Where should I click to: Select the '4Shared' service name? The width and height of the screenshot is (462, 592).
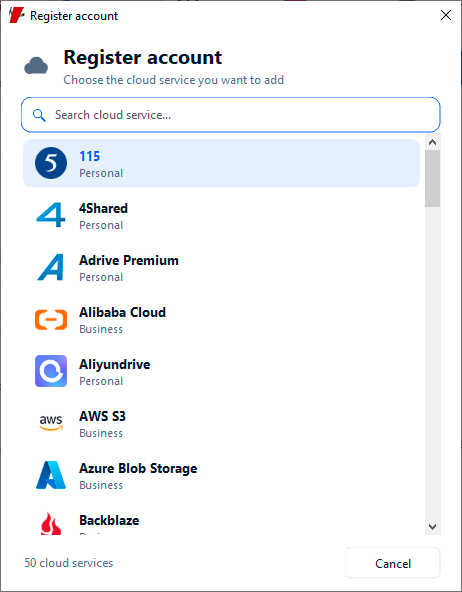[x=103, y=208]
